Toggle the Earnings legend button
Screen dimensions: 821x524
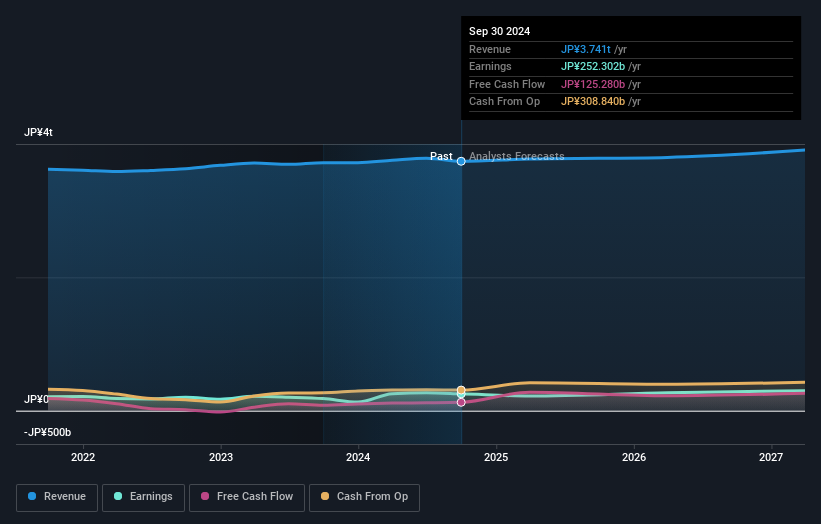pyautogui.click(x=143, y=497)
